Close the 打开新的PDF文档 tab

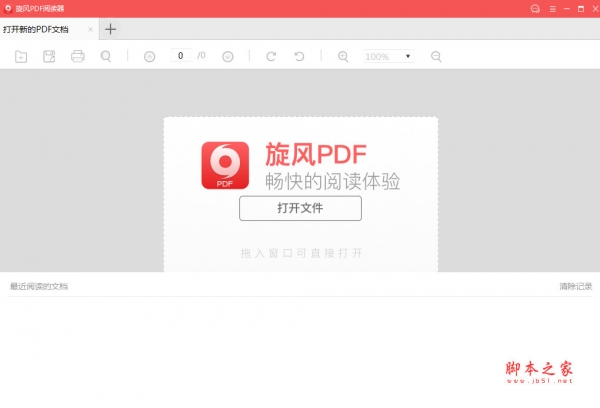click(90, 29)
